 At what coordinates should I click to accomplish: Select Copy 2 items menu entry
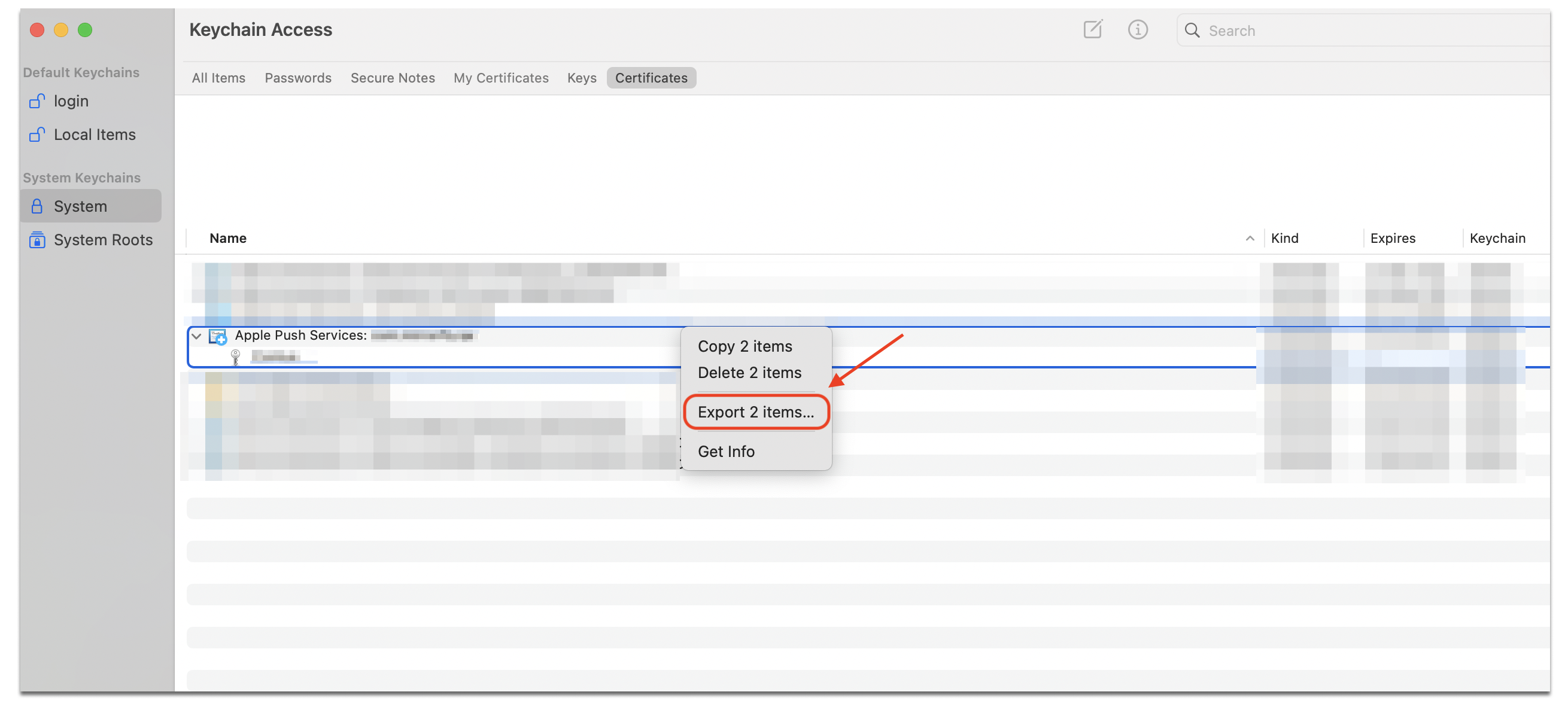tap(745, 346)
